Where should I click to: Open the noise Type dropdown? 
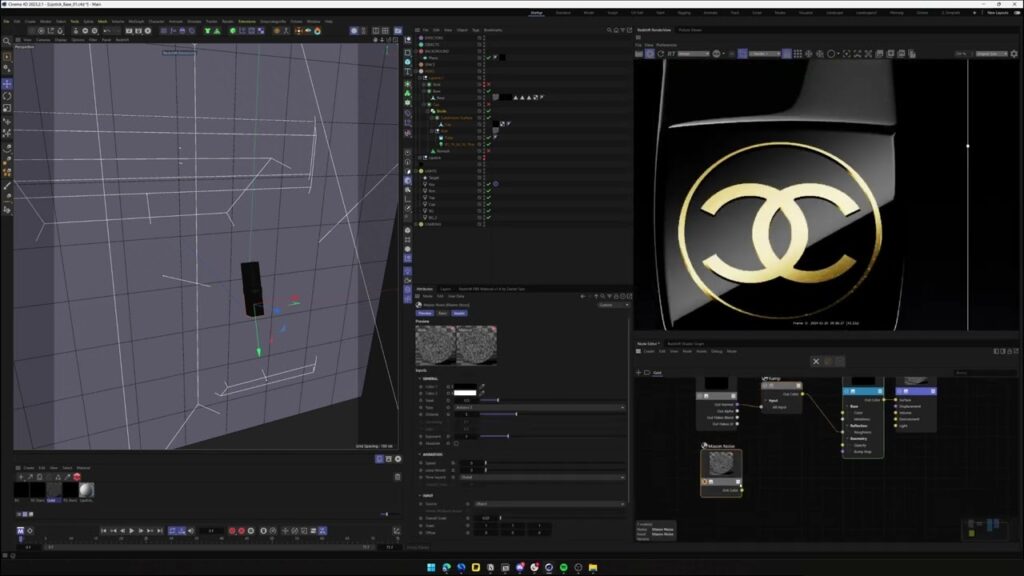539,408
